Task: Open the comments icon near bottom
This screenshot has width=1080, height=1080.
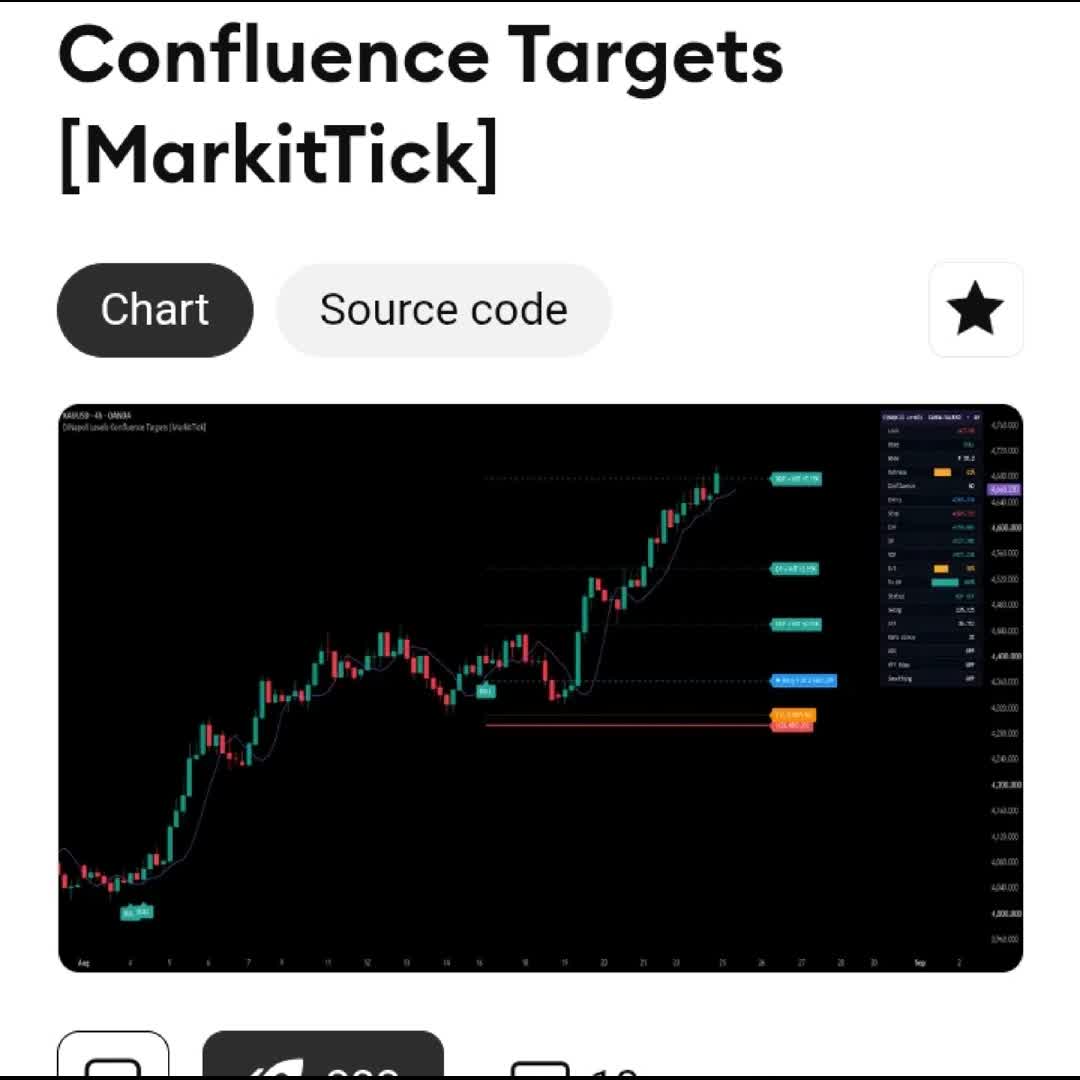Action: [540, 1070]
